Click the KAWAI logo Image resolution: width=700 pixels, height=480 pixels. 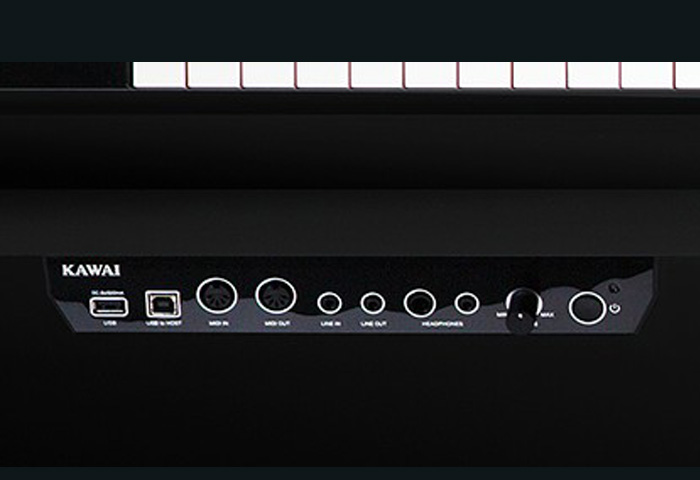tap(91, 271)
